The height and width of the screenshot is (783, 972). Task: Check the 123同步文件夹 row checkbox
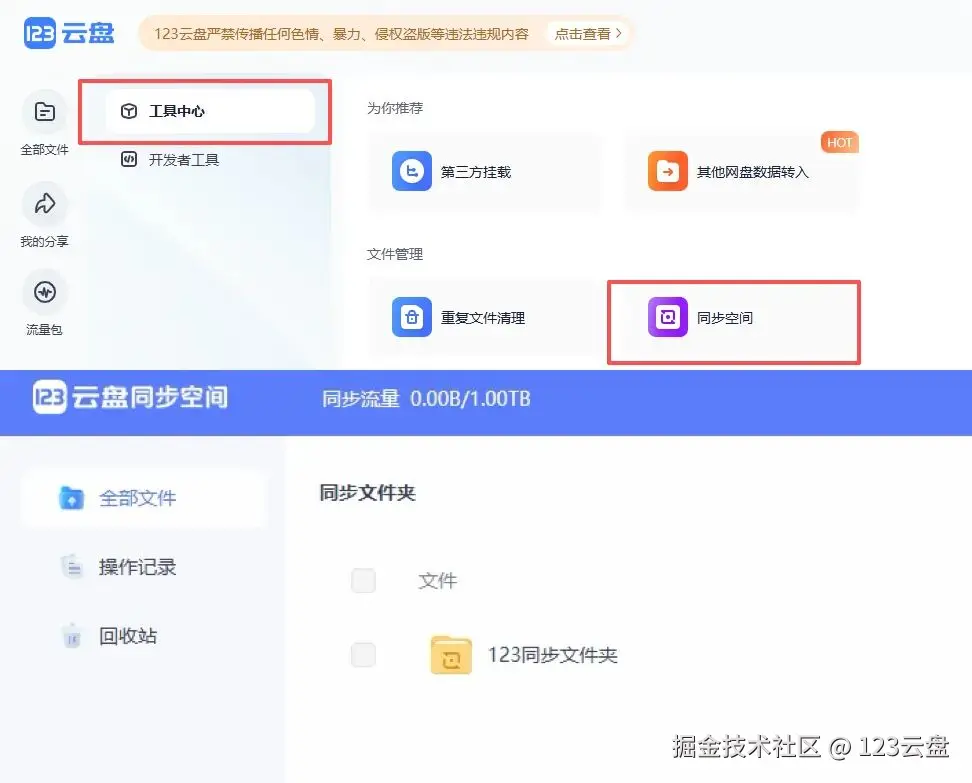(363, 655)
